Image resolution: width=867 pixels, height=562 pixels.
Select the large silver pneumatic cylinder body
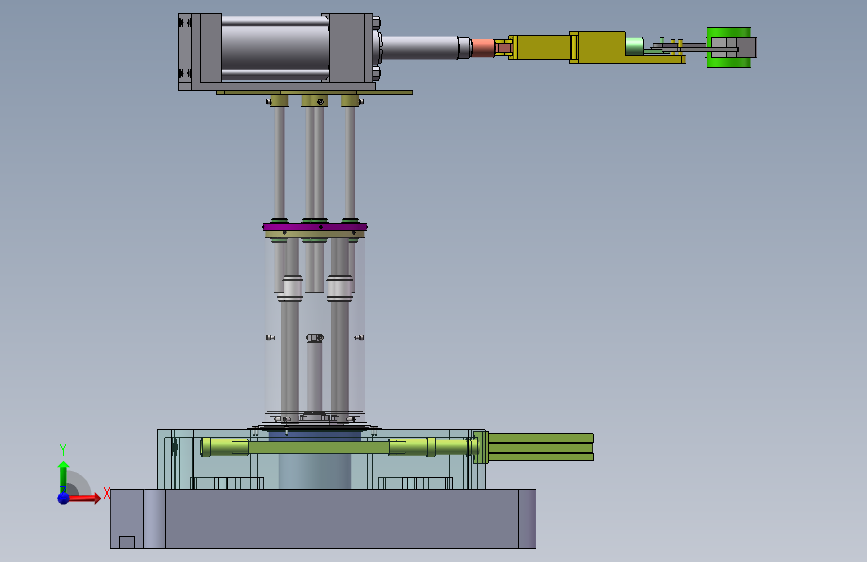275,49
